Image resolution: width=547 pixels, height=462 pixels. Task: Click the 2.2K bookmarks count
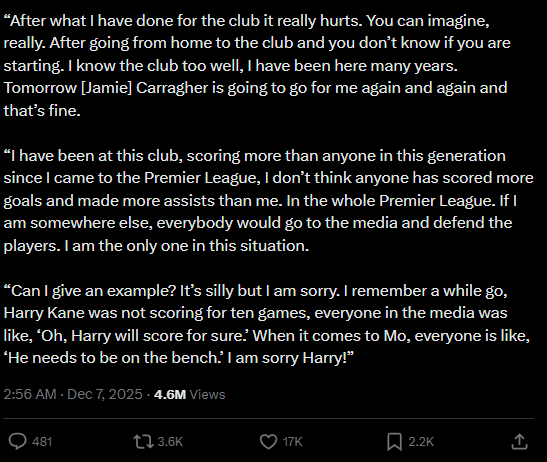click(x=421, y=442)
